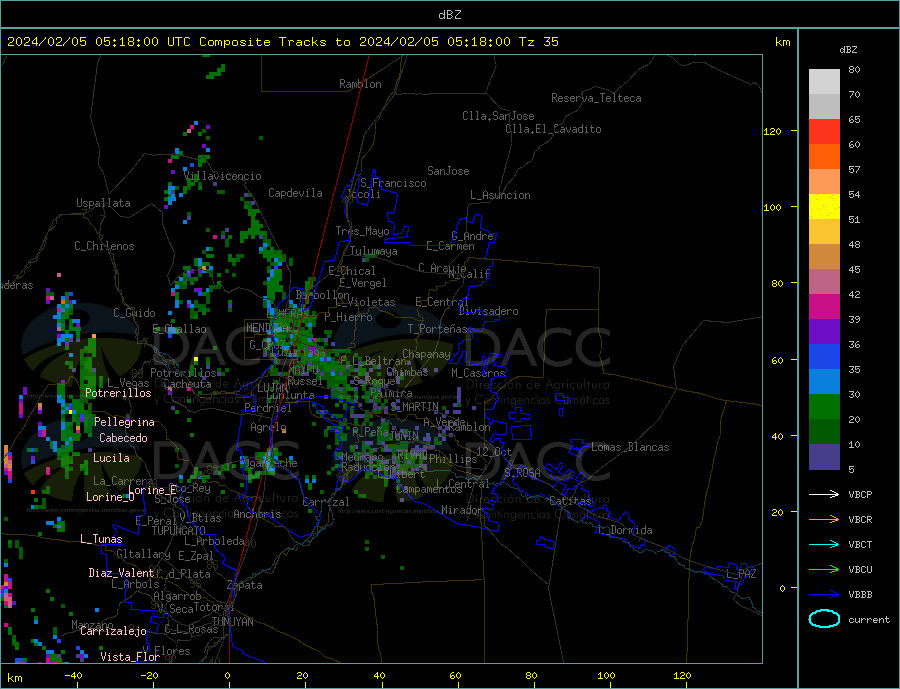Screen dimensions: 900x689
Task: Pick the 5 dBZ dark purple band
Action: click(x=824, y=456)
